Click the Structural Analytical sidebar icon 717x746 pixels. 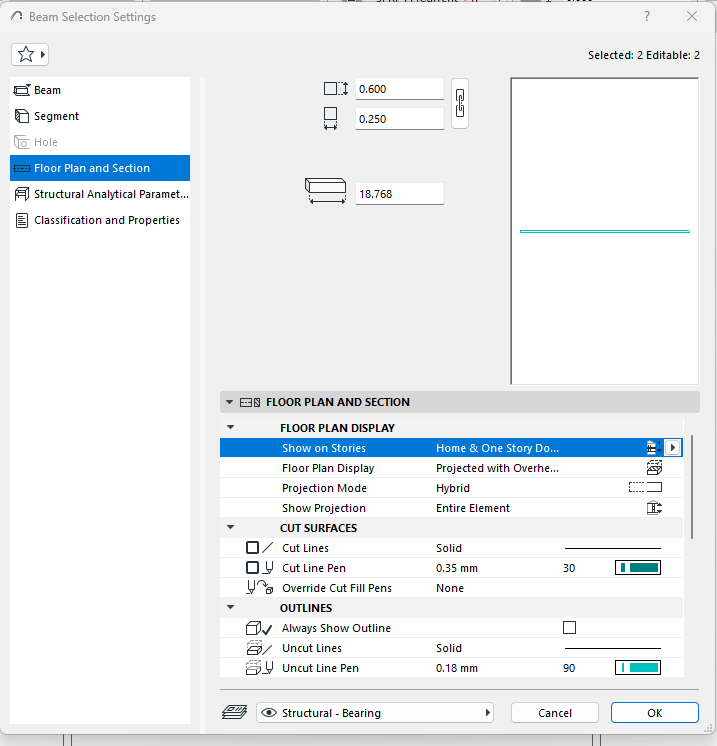(22, 194)
